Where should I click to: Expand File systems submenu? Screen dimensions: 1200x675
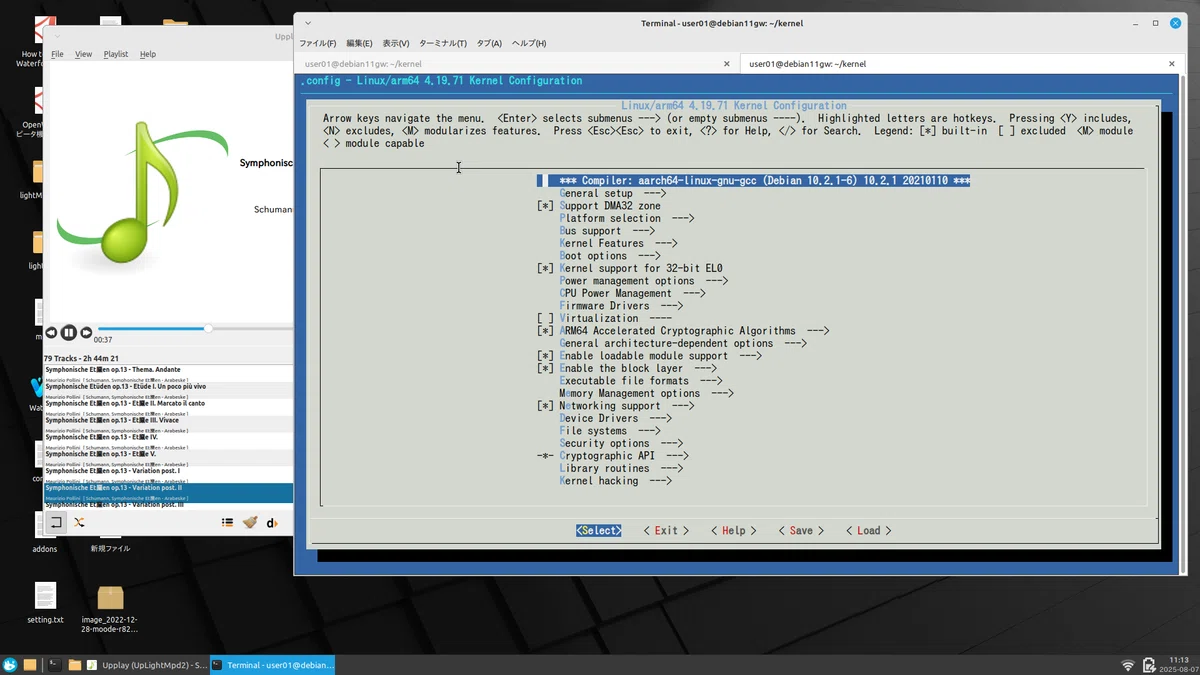[610, 431]
